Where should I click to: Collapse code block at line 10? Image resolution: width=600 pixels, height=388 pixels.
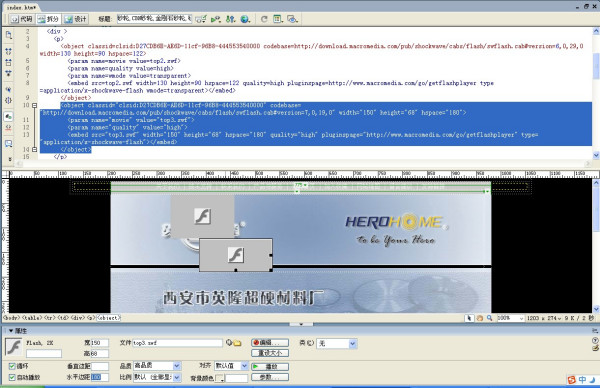[x=34, y=105]
